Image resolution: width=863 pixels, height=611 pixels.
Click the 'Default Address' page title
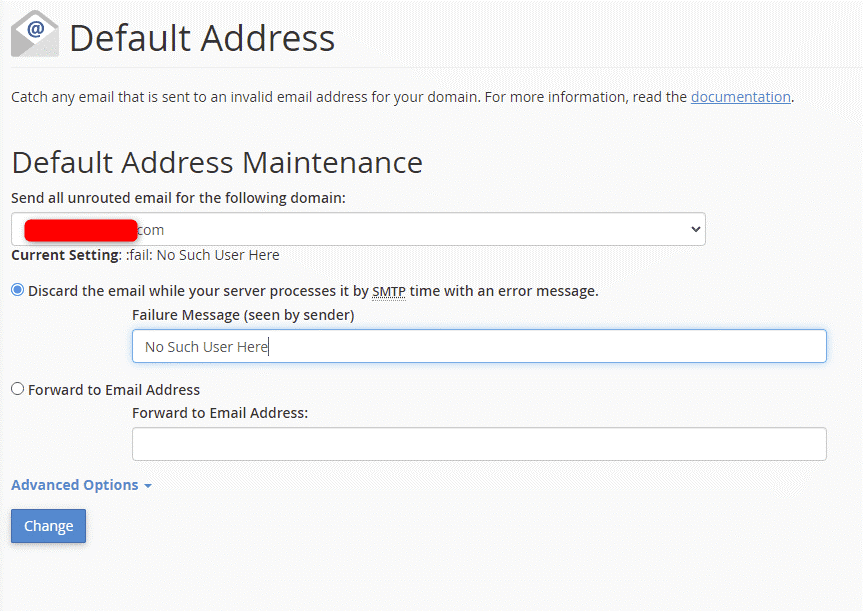tap(201, 38)
